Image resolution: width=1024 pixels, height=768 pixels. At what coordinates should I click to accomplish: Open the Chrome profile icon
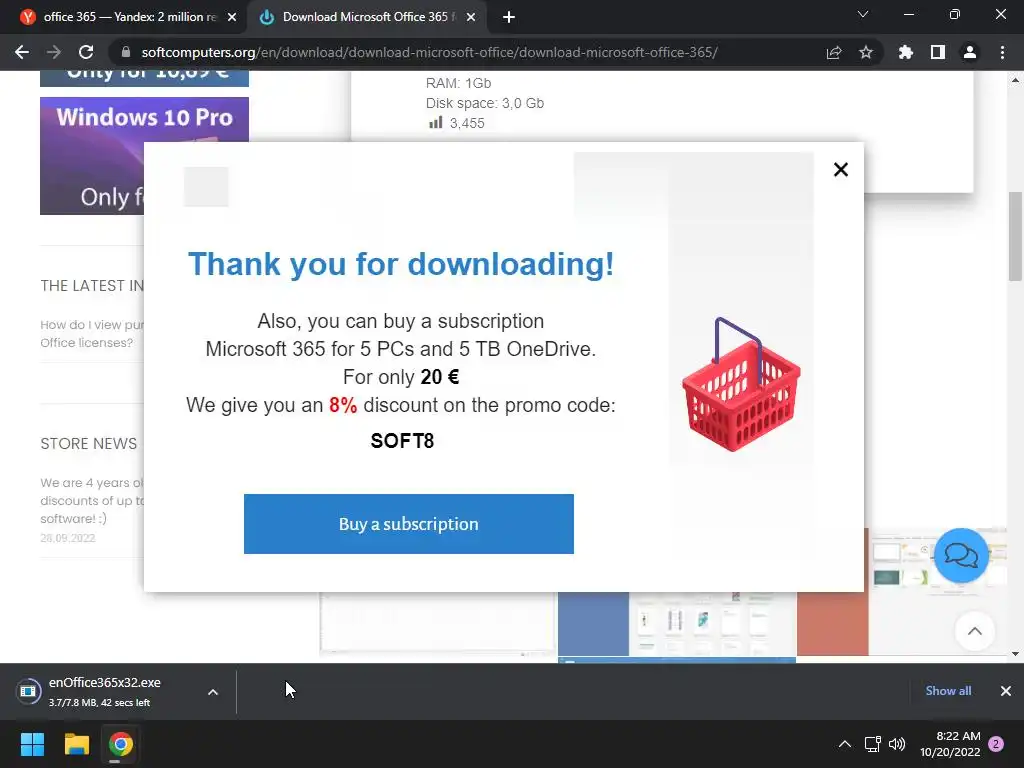(x=970, y=52)
